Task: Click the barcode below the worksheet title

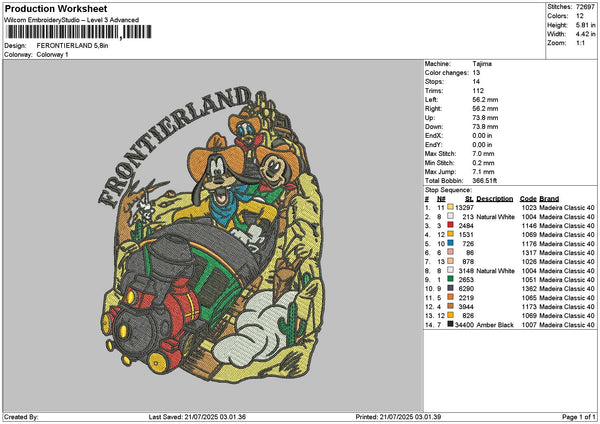Action: click(x=79, y=32)
